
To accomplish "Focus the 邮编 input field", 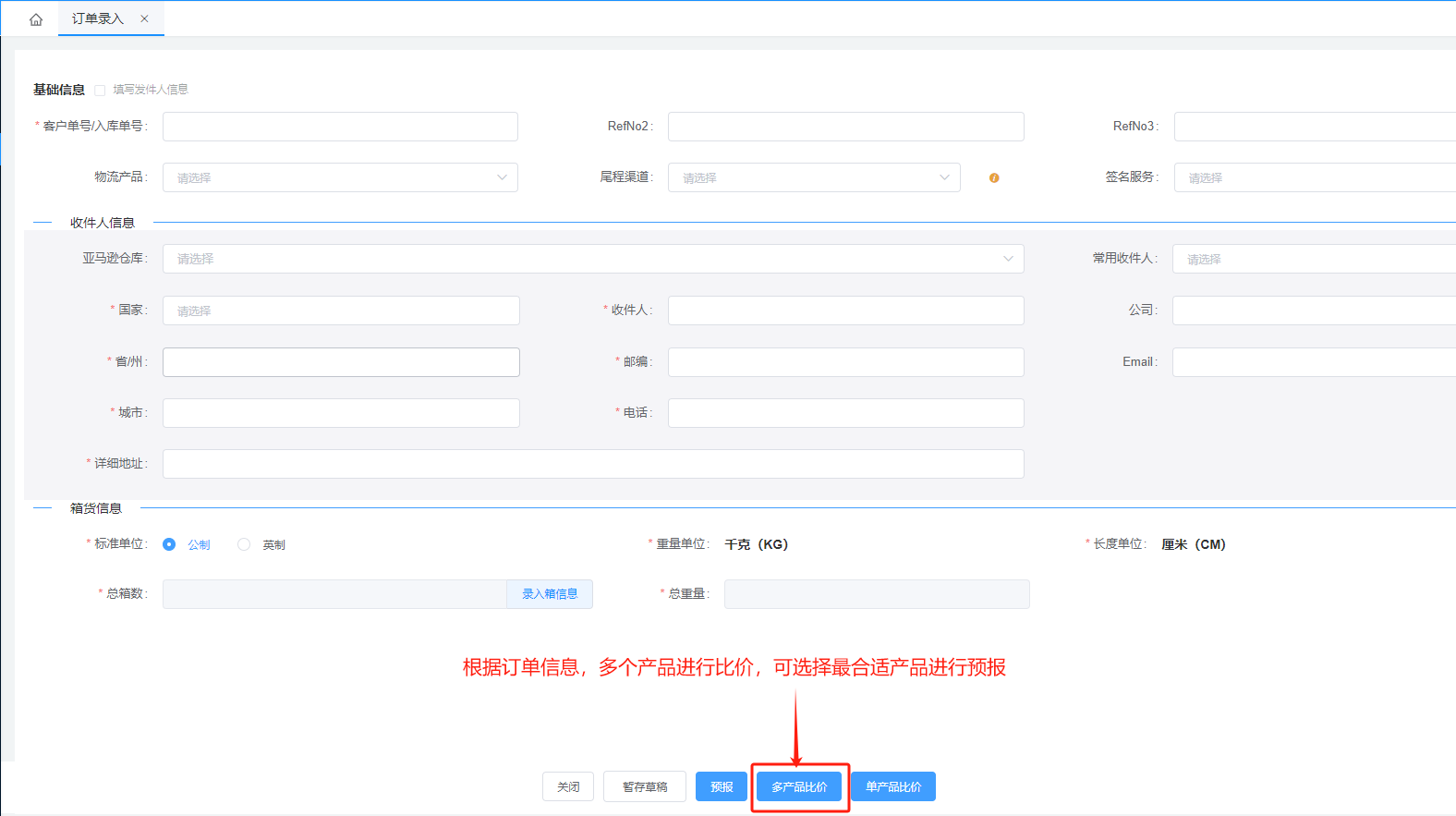I will pos(845,362).
